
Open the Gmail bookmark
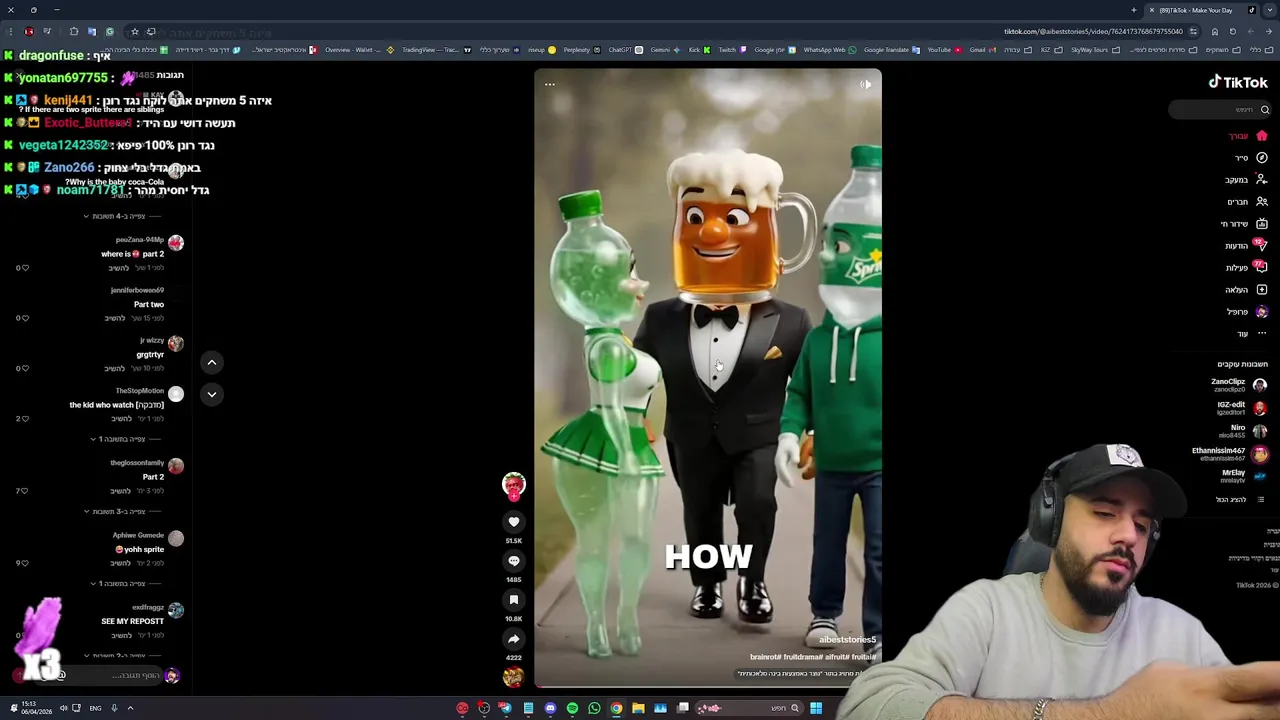982,50
